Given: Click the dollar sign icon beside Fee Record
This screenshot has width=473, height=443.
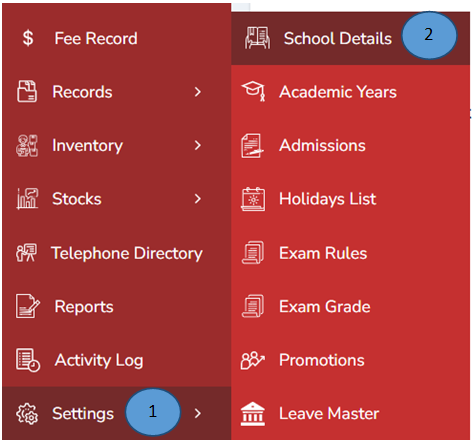Looking at the screenshot, I should coord(28,38).
